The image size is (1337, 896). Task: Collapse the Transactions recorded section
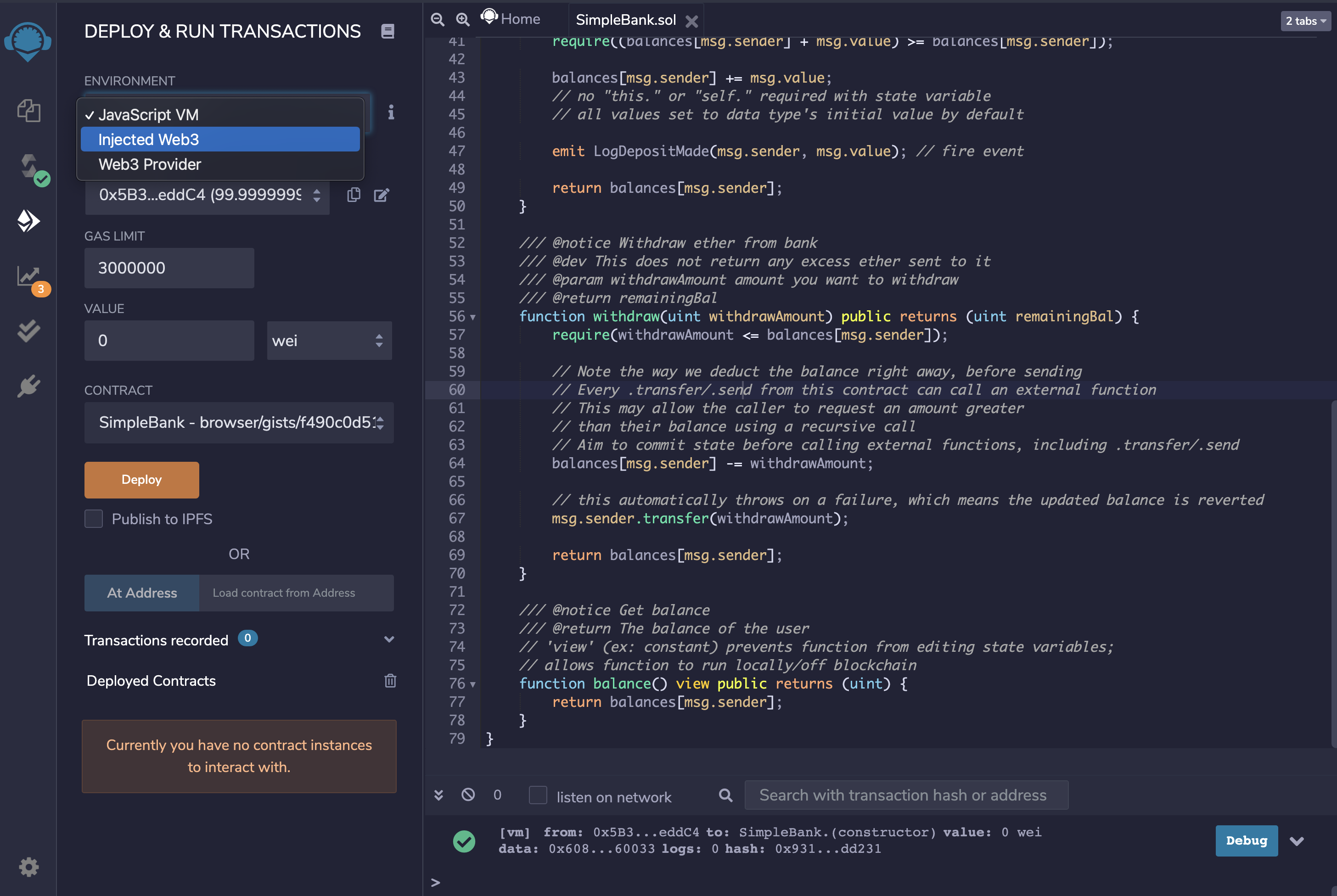pyautogui.click(x=389, y=639)
